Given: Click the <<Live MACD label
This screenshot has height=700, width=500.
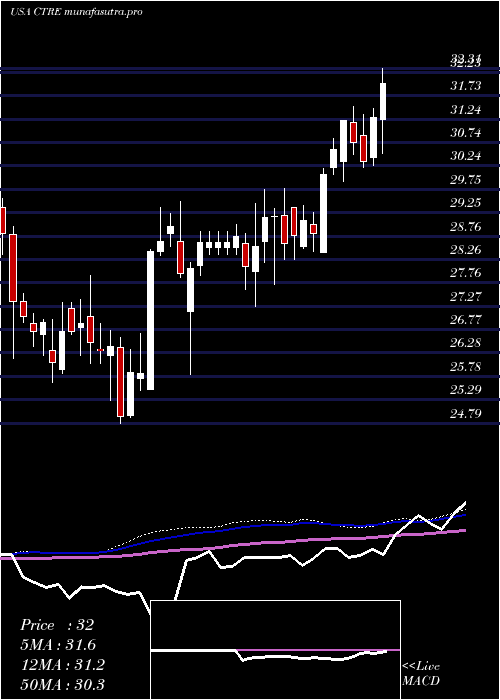Looking at the screenshot, I should (x=421, y=674).
